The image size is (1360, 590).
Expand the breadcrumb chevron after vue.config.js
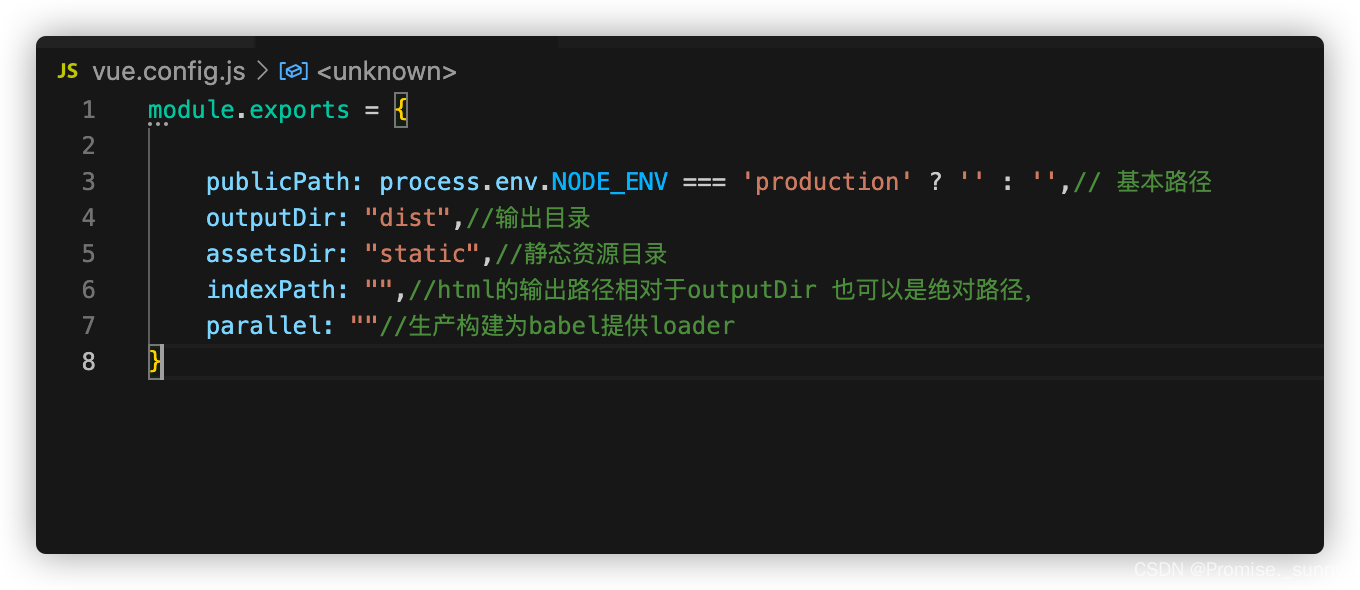pyautogui.click(x=262, y=71)
